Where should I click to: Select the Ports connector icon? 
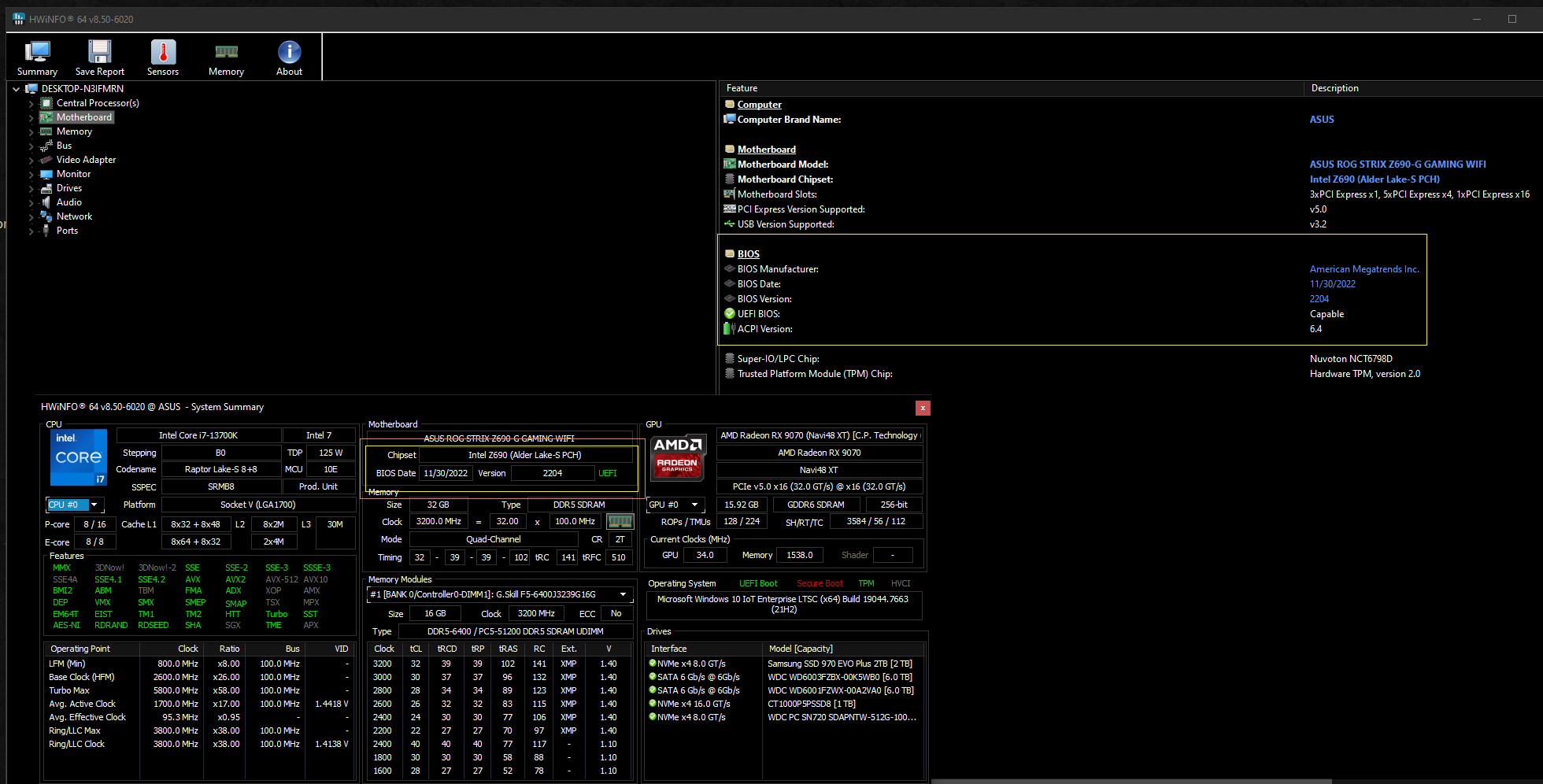[x=46, y=231]
